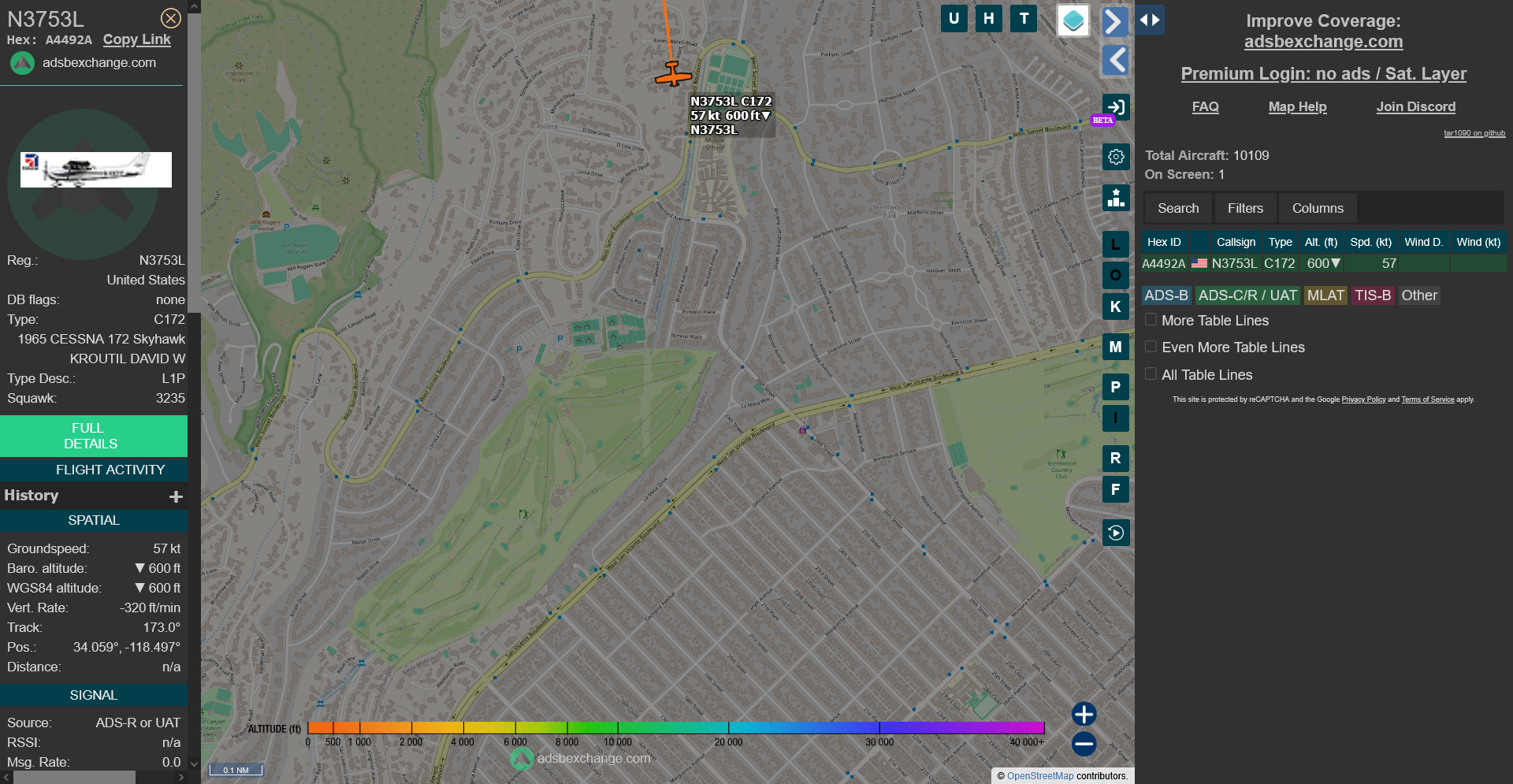Open the Filters tab
Viewport: 1513px width, 784px height.
(x=1245, y=208)
